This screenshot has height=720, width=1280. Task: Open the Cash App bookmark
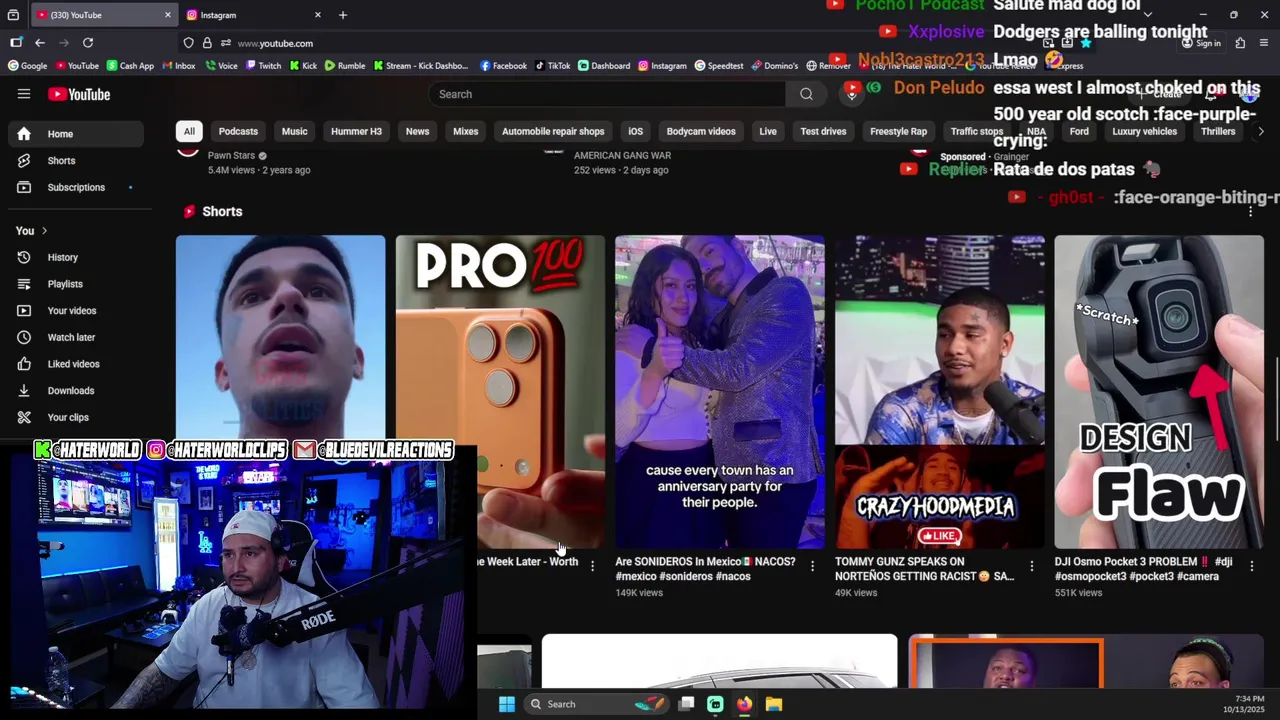click(x=130, y=66)
